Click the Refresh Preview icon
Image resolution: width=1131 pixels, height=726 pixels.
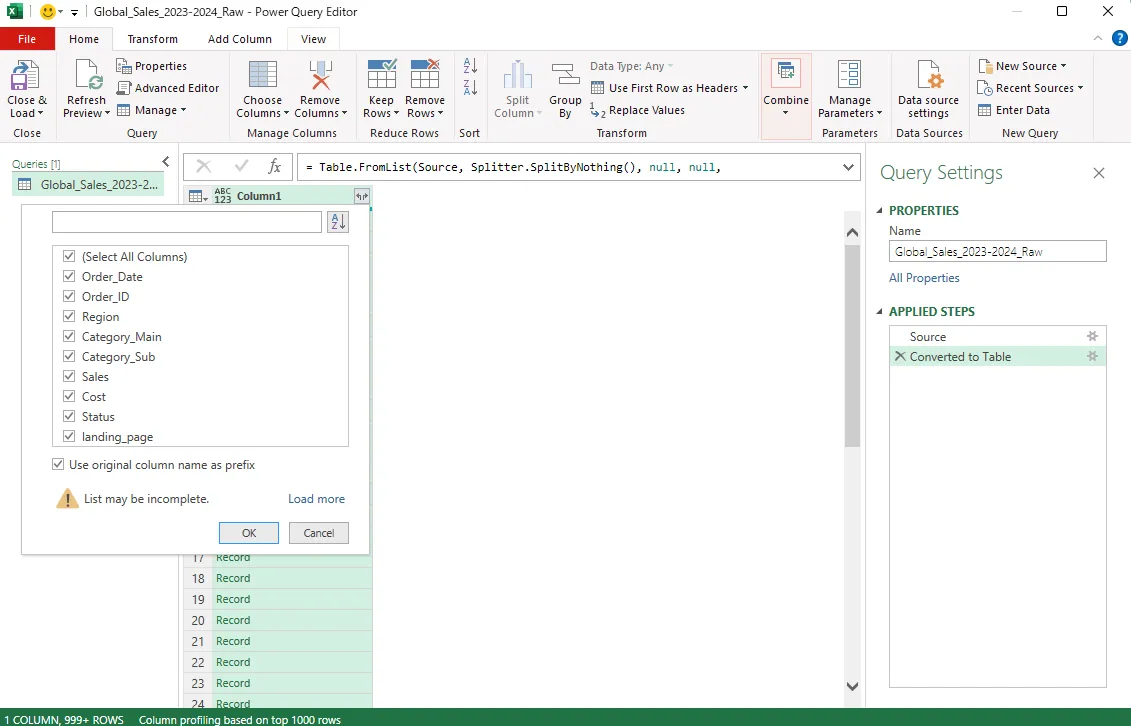pyautogui.click(x=87, y=76)
